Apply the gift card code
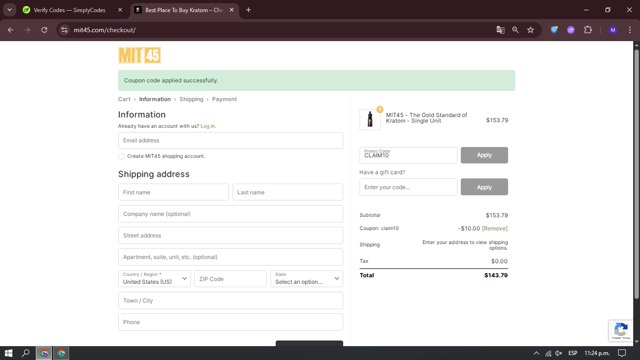 point(484,187)
